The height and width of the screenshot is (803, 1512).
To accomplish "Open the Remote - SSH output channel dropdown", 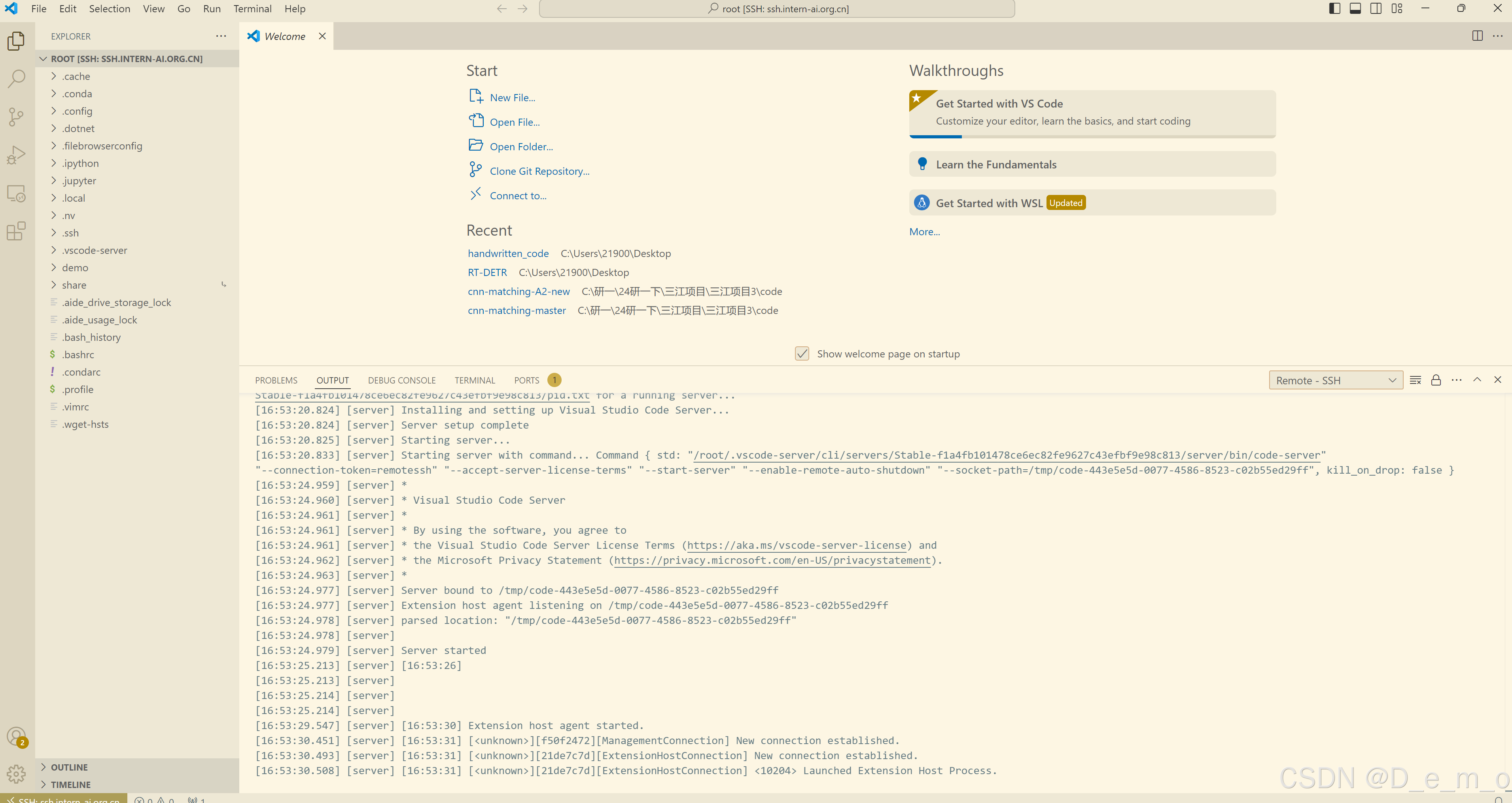I will [1335, 380].
